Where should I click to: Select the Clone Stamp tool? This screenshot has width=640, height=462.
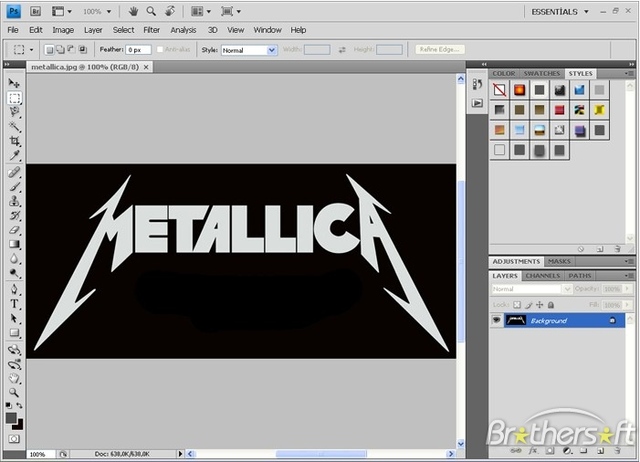(14, 201)
